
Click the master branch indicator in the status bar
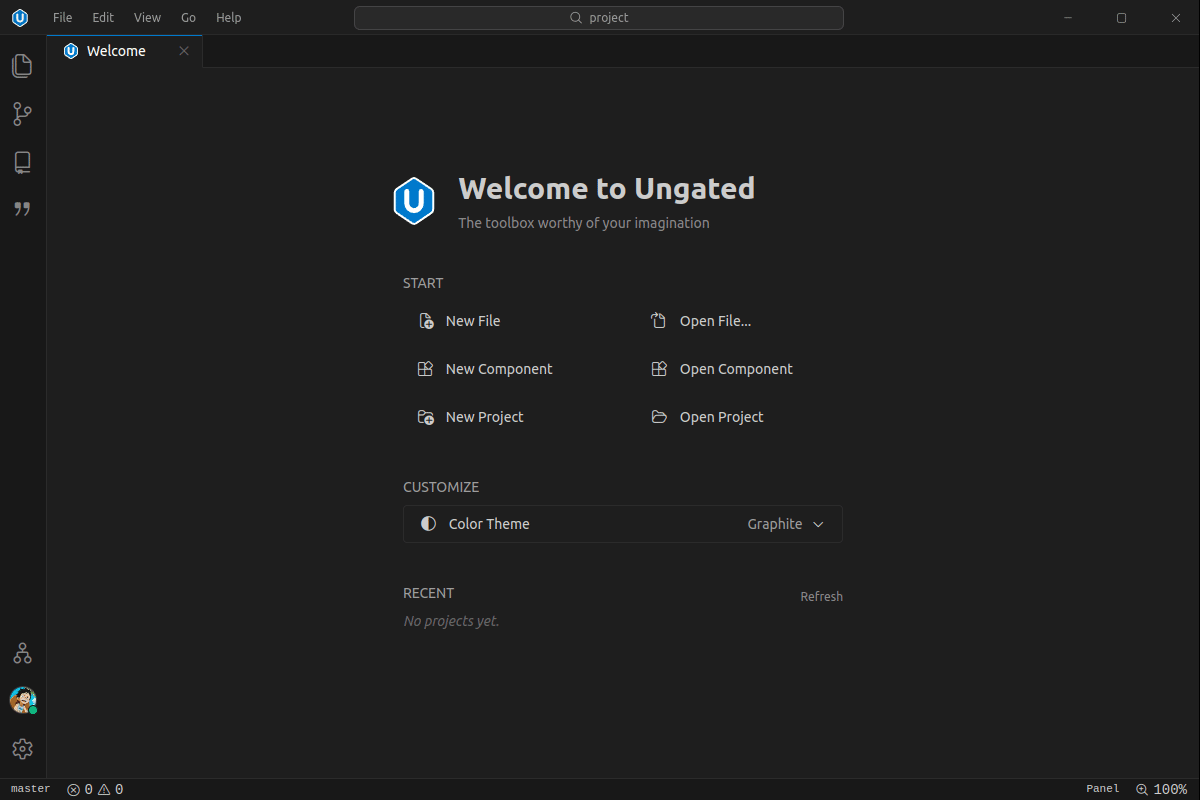point(29,789)
